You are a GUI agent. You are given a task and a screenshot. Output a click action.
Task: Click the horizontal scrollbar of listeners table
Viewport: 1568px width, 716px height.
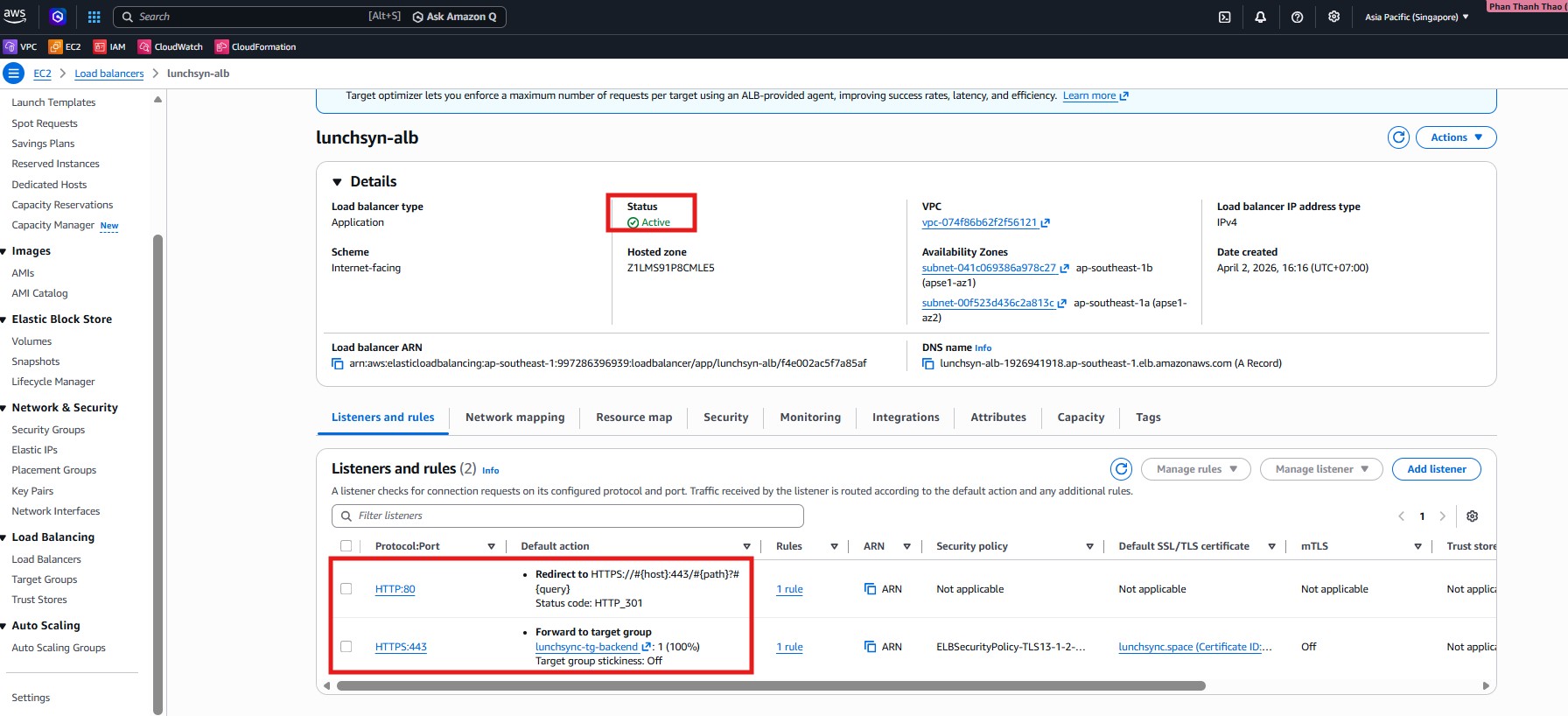pos(770,686)
